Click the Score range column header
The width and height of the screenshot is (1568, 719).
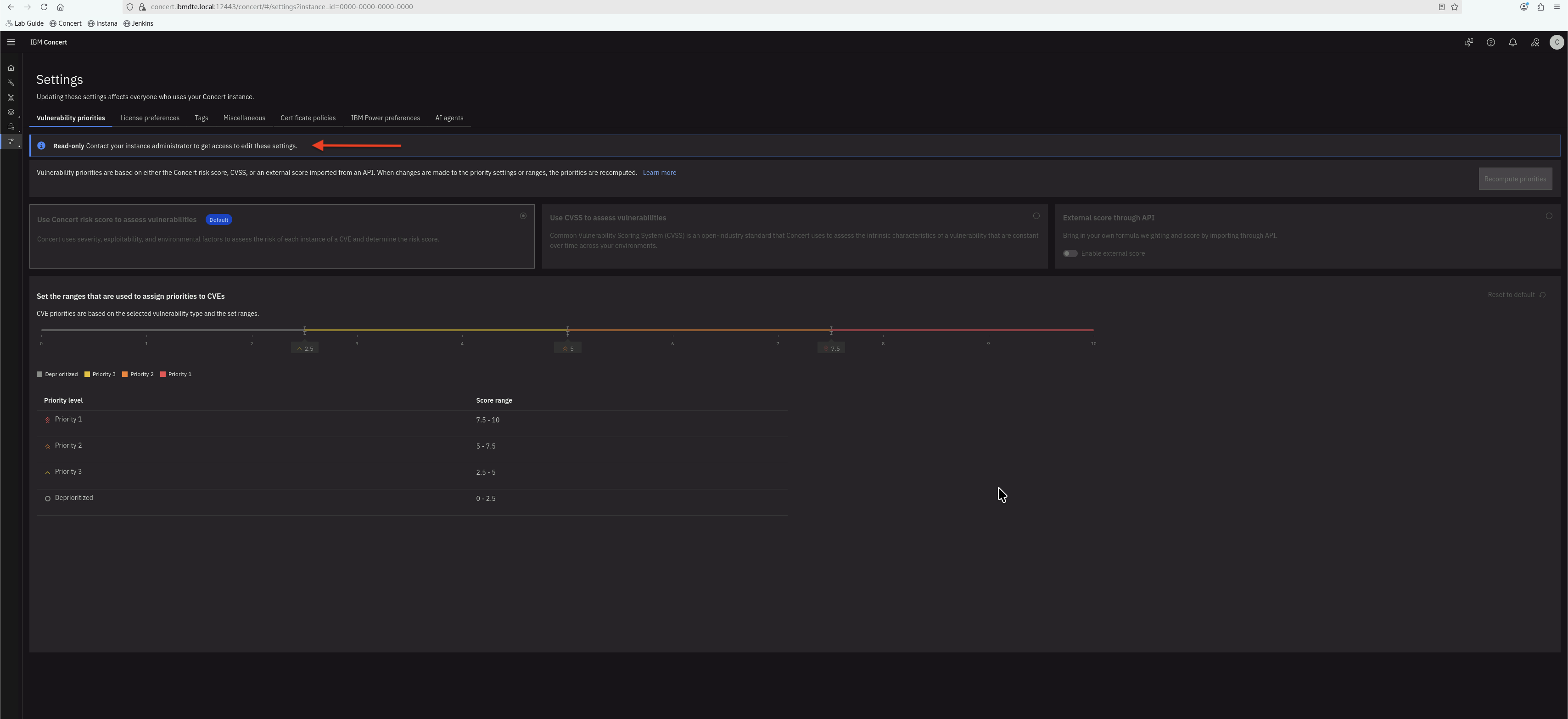click(x=493, y=401)
